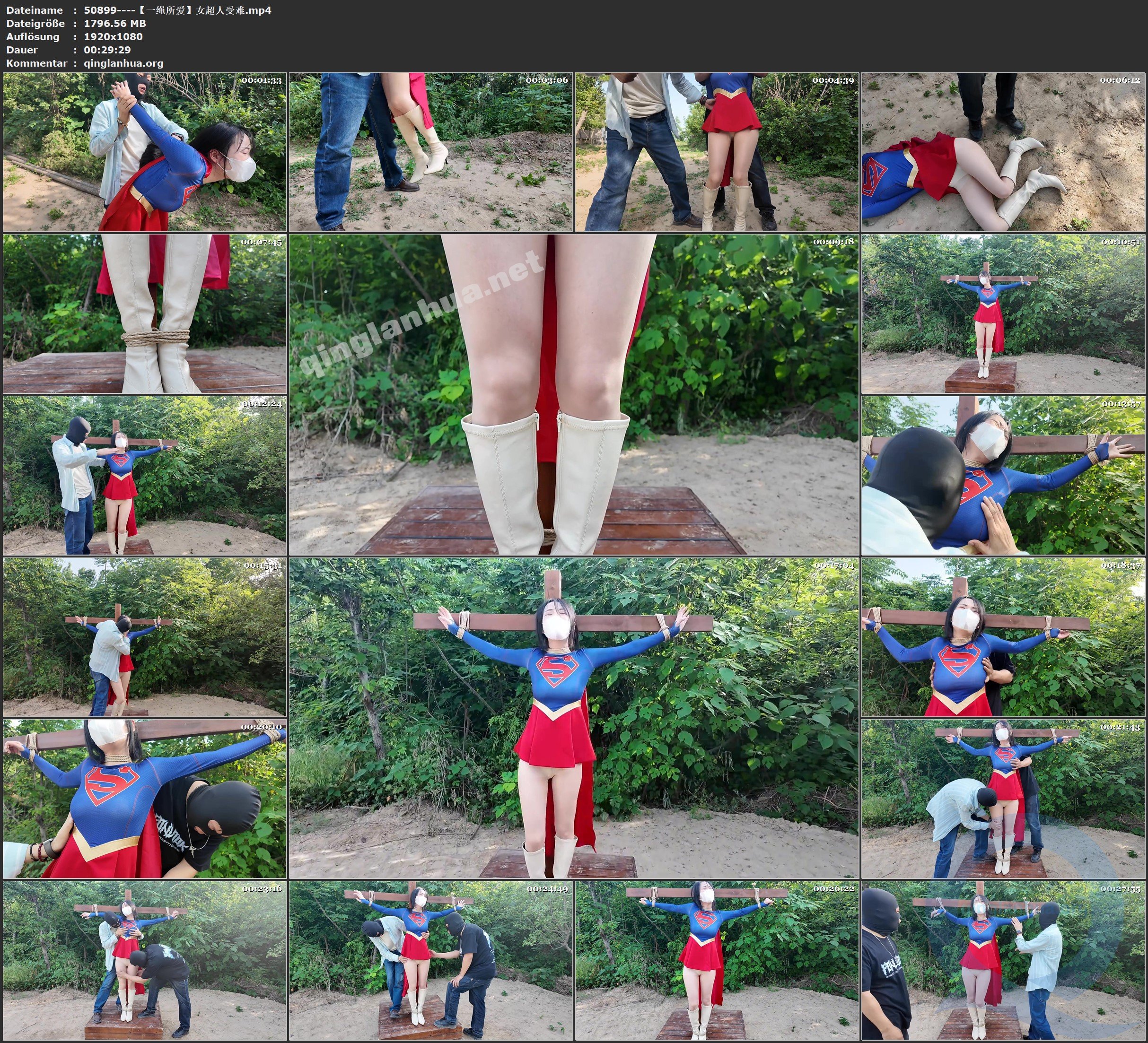This screenshot has width=1148, height=1043.
Task: Open the thumbnail stamped 00:03:06
Action: pos(431,152)
